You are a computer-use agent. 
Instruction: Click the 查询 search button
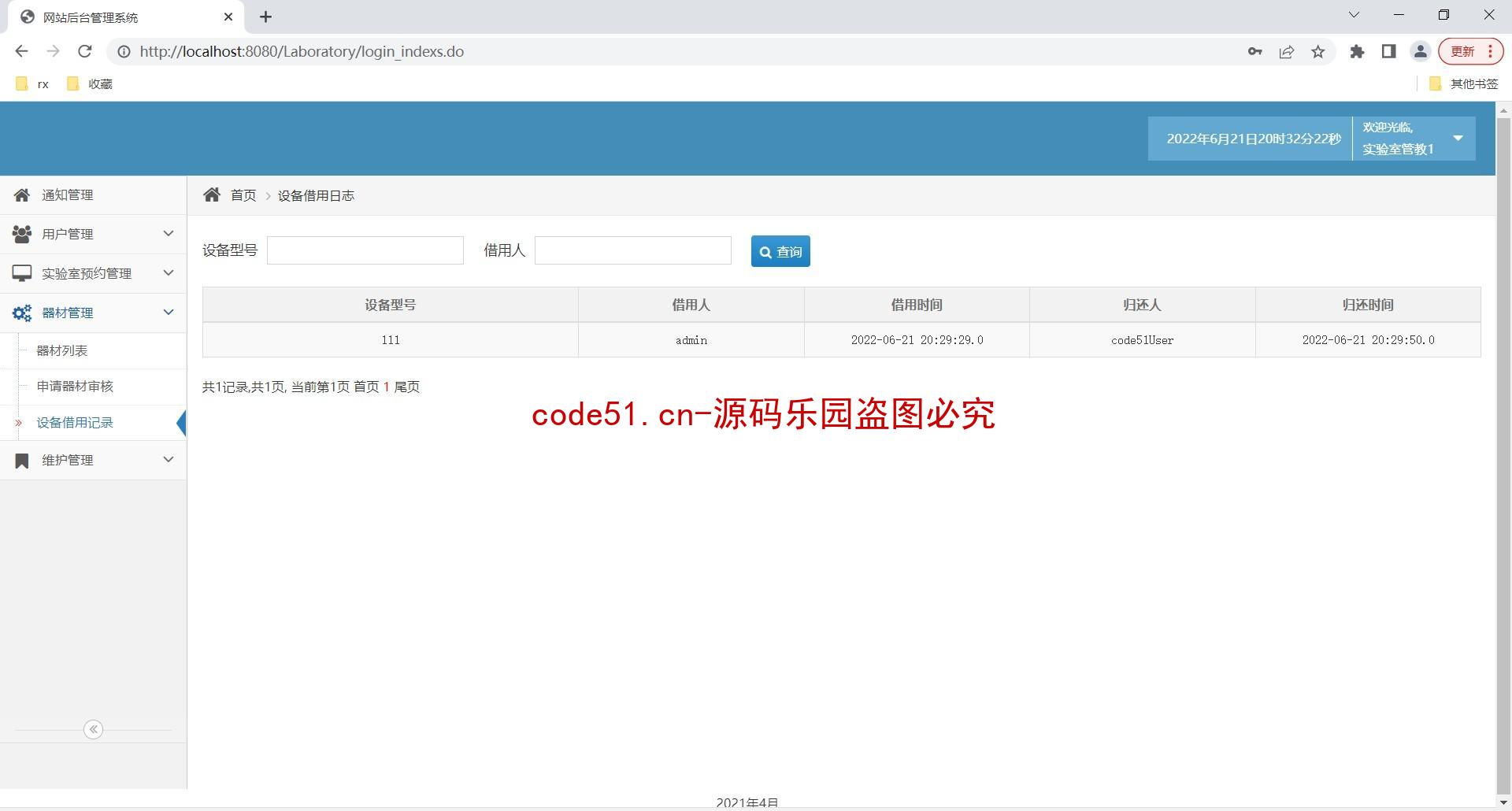(780, 252)
